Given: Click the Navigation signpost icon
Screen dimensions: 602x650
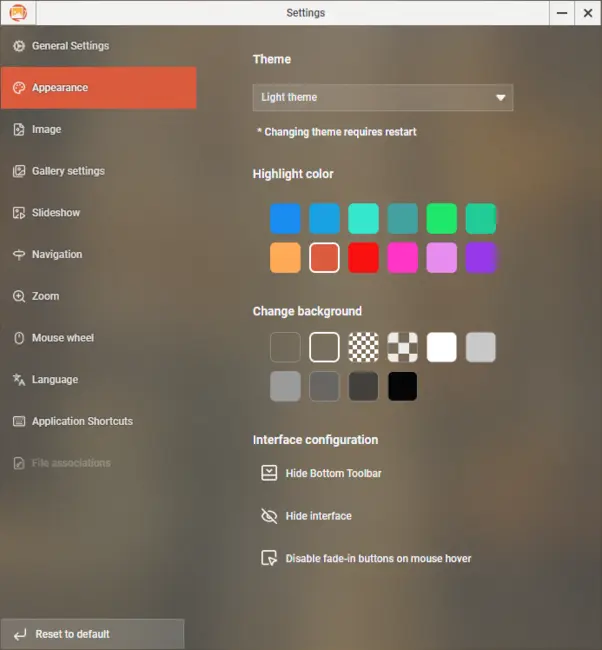Looking at the screenshot, I should tap(18, 255).
